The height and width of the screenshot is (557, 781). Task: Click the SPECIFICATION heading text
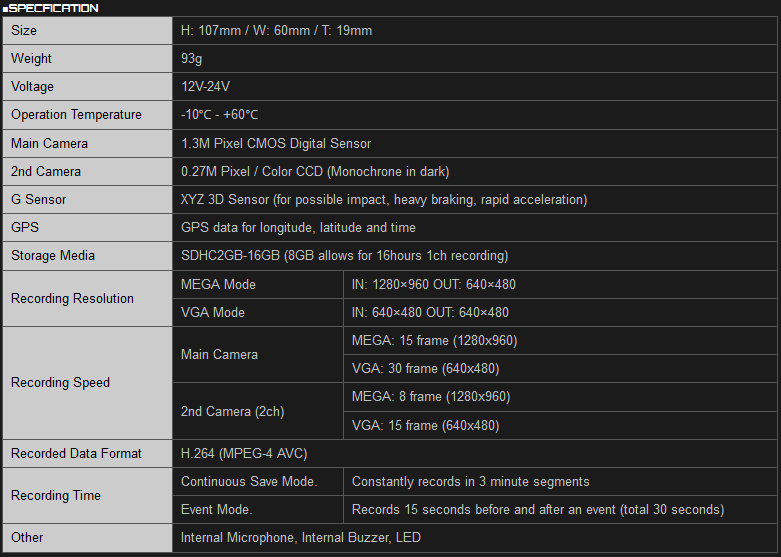[x=52, y=8]
